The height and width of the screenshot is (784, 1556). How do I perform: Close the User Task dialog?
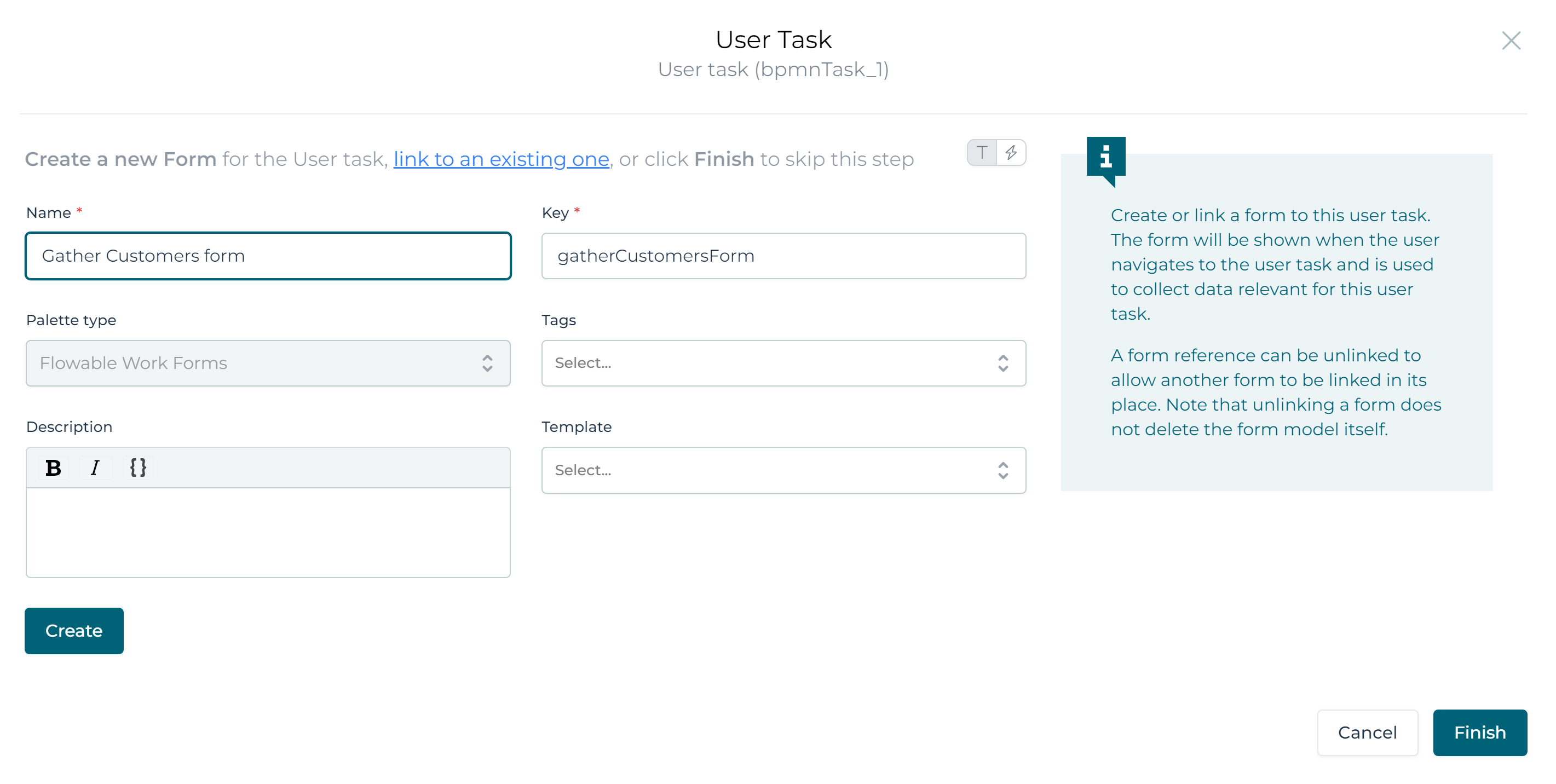point(1511,41)
